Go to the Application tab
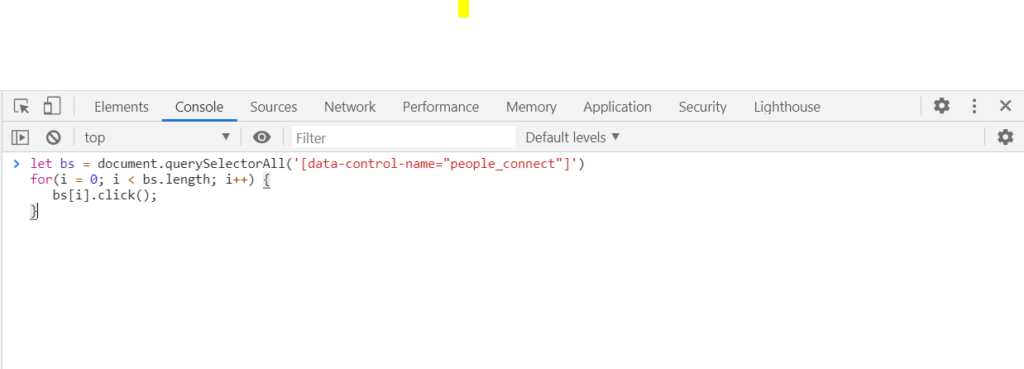This screenshot has width=1024, height=369. 617,107
